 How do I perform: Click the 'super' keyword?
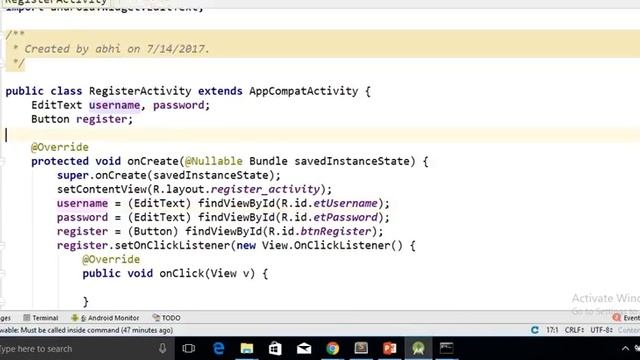coord(73,175)
